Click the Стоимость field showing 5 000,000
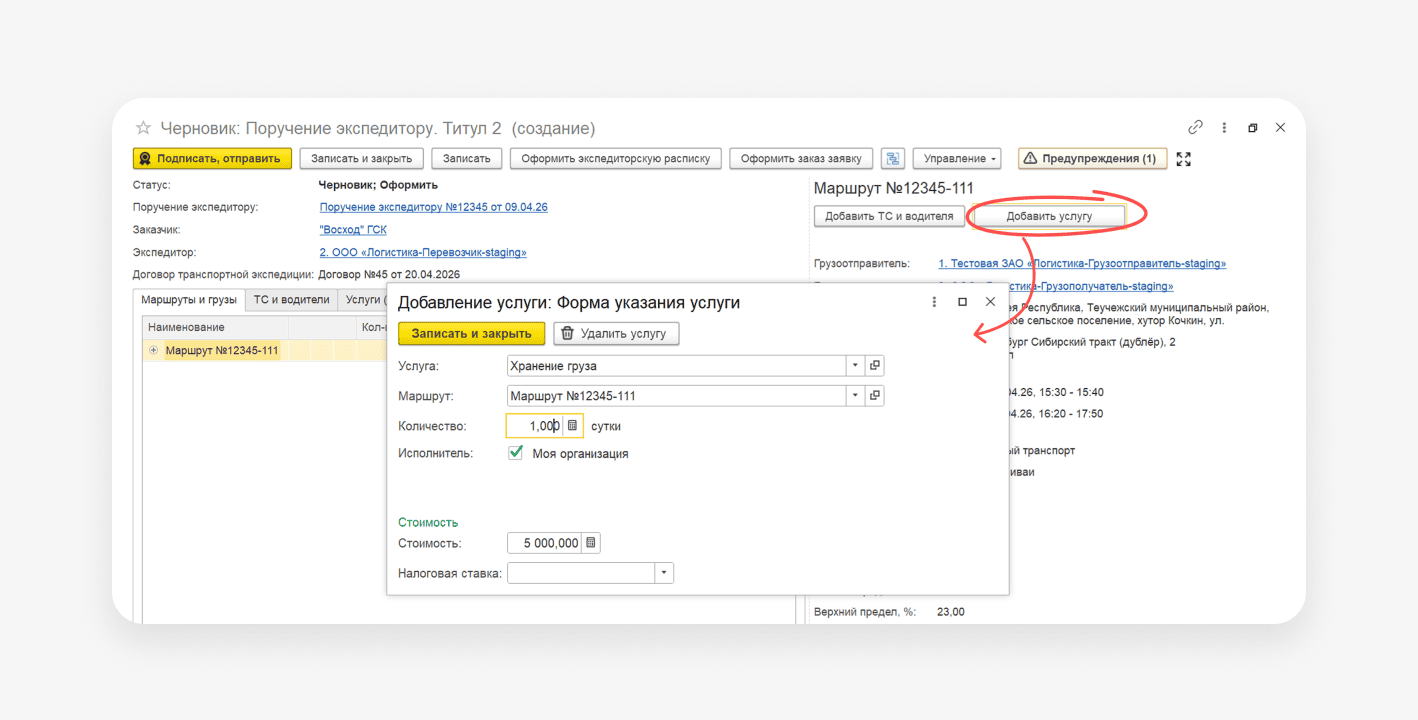1418x720 pixels. coord(545,543)
